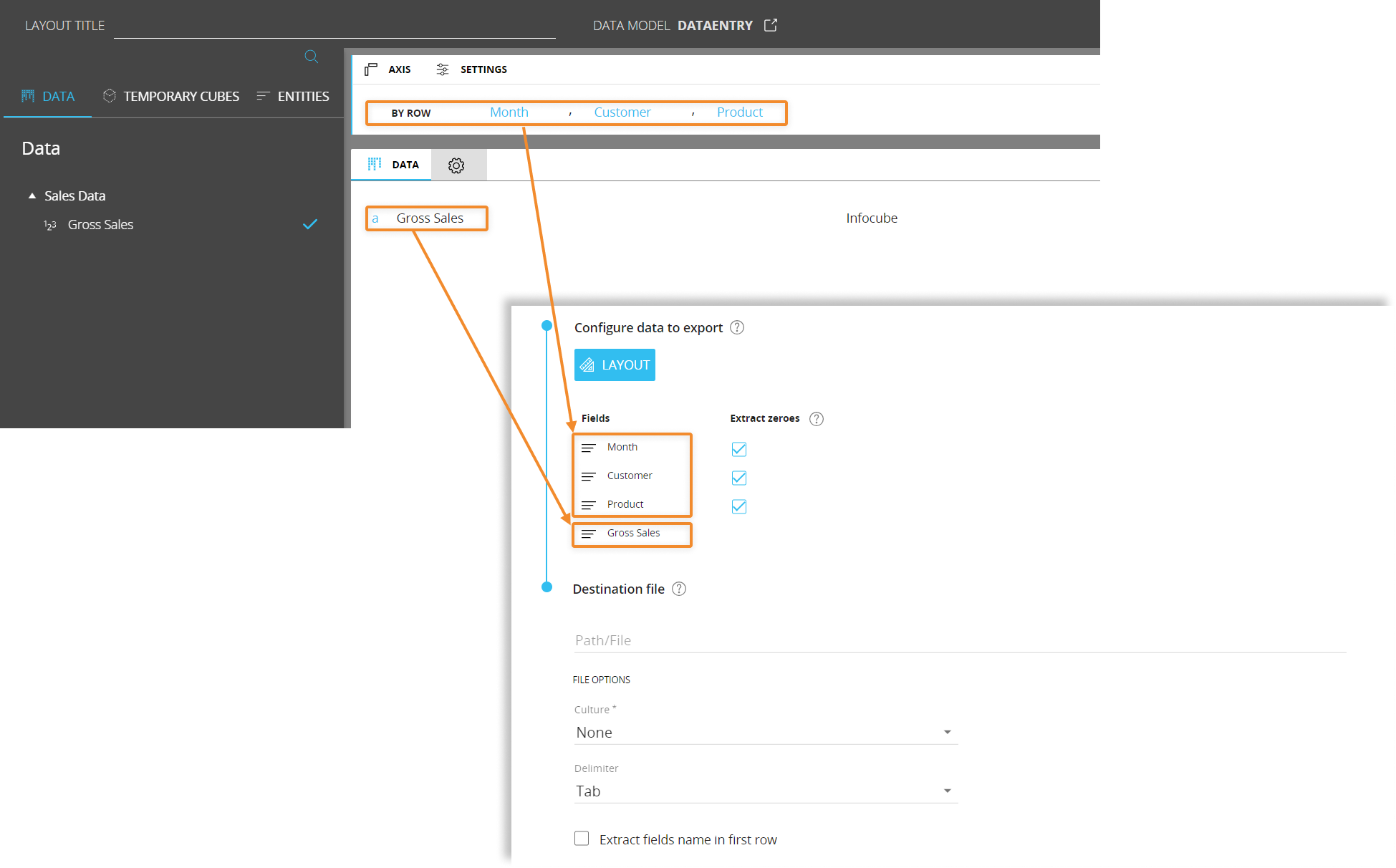Select Gross Sales cube in Data list
The height and width of the screenshot is (868, 1396).
pyautogui.click(x=100, y=224)
